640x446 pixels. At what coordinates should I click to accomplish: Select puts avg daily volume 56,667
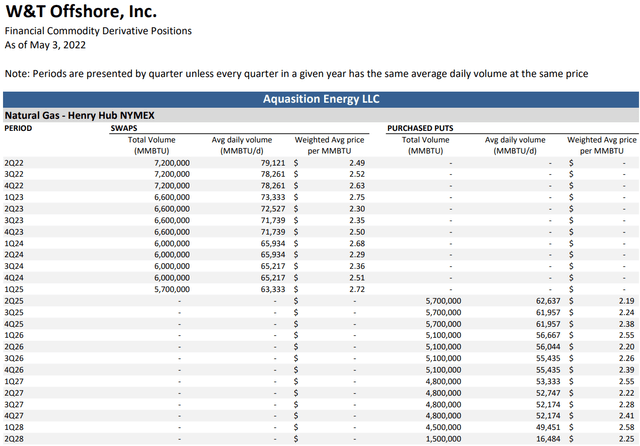click(548, 335)
